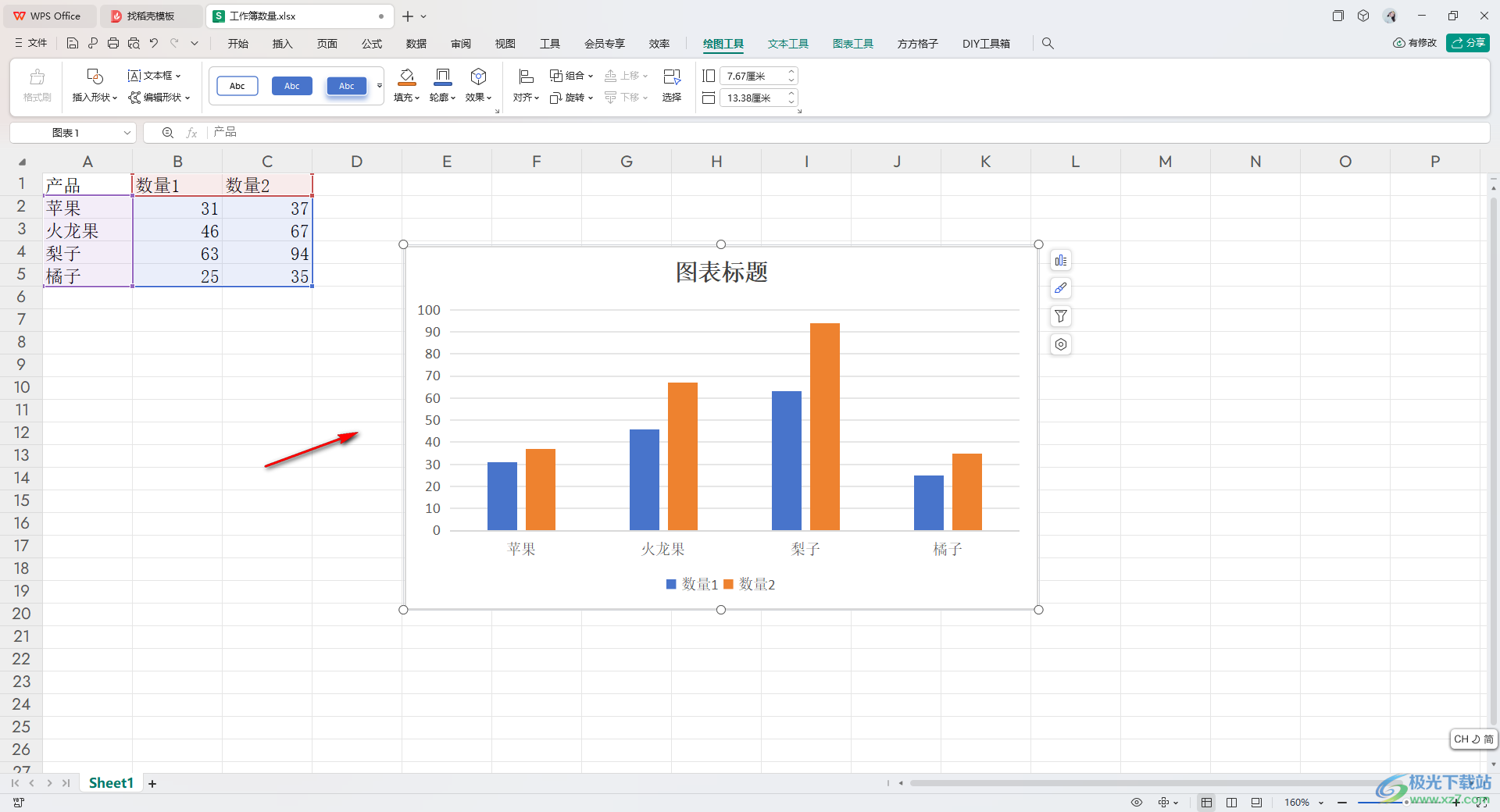Click the 数量2 legend entry
The image size is (1500, 812).
[x=750, y=584]
